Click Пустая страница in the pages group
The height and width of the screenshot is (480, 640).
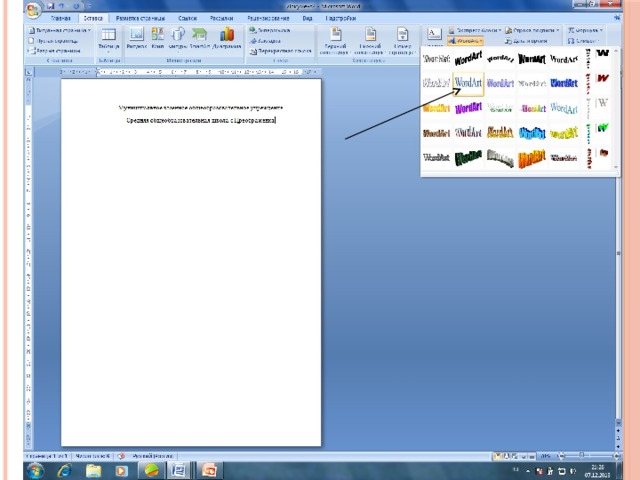tap(53, 41)
